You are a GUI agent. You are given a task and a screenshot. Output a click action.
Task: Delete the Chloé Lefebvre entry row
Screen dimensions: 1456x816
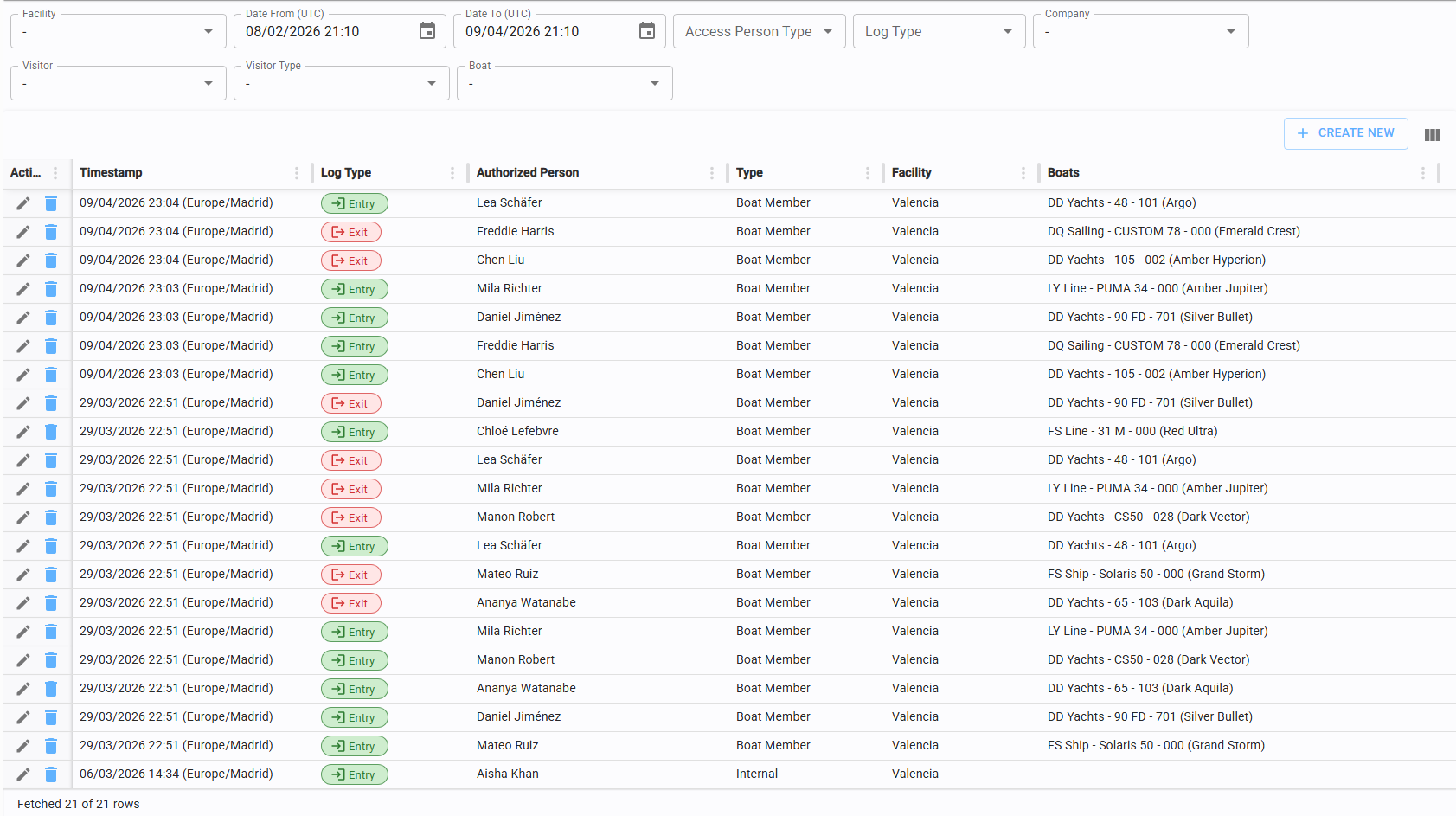[x=51, y=432]
